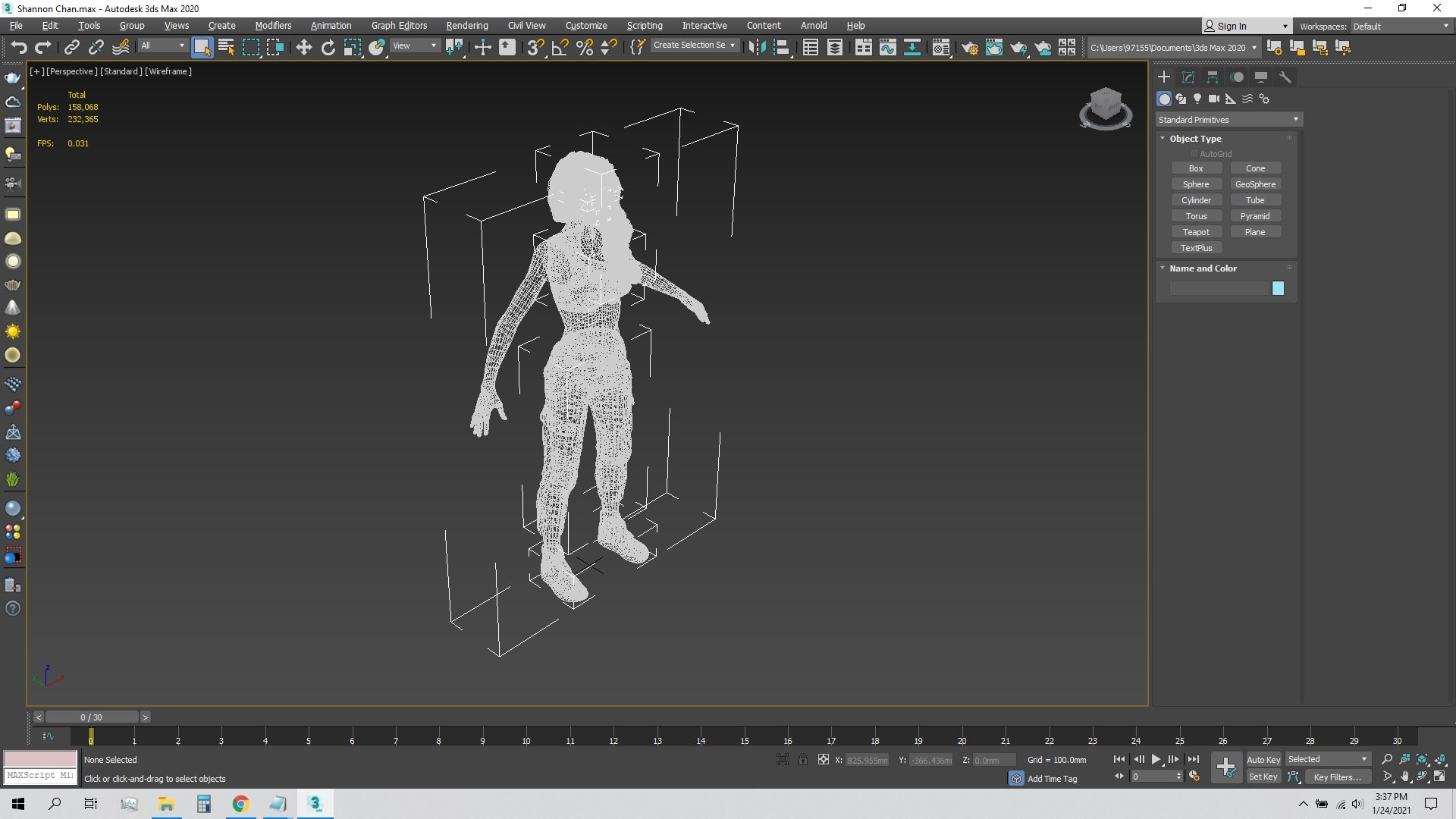Open the Modifiers menu
The image size is (1456, 819).
coord(273,25)
